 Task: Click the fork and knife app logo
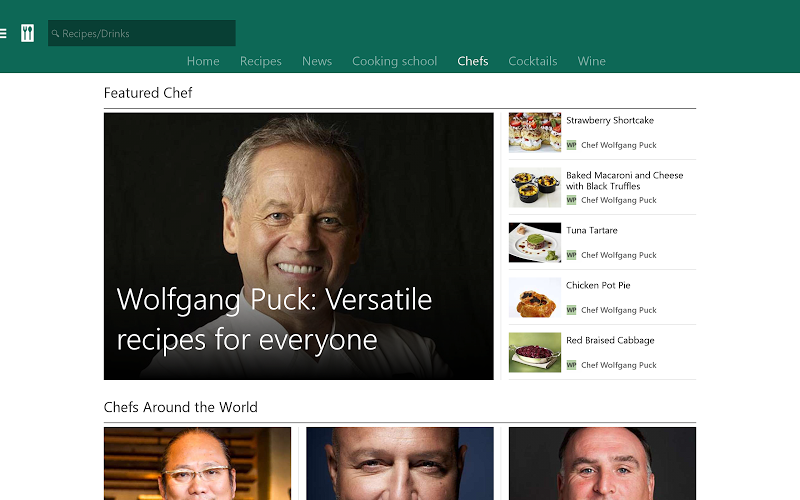click(27, 33)
